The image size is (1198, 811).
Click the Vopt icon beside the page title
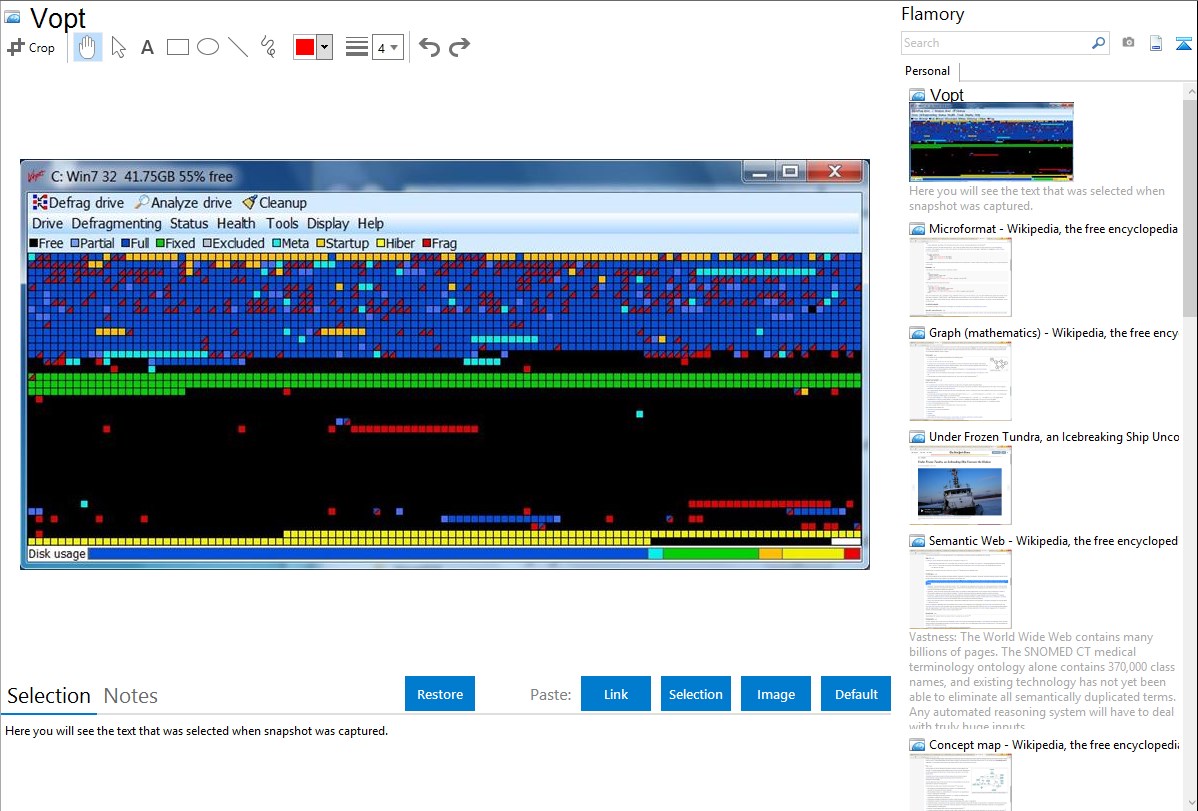[x=12, y=17]
